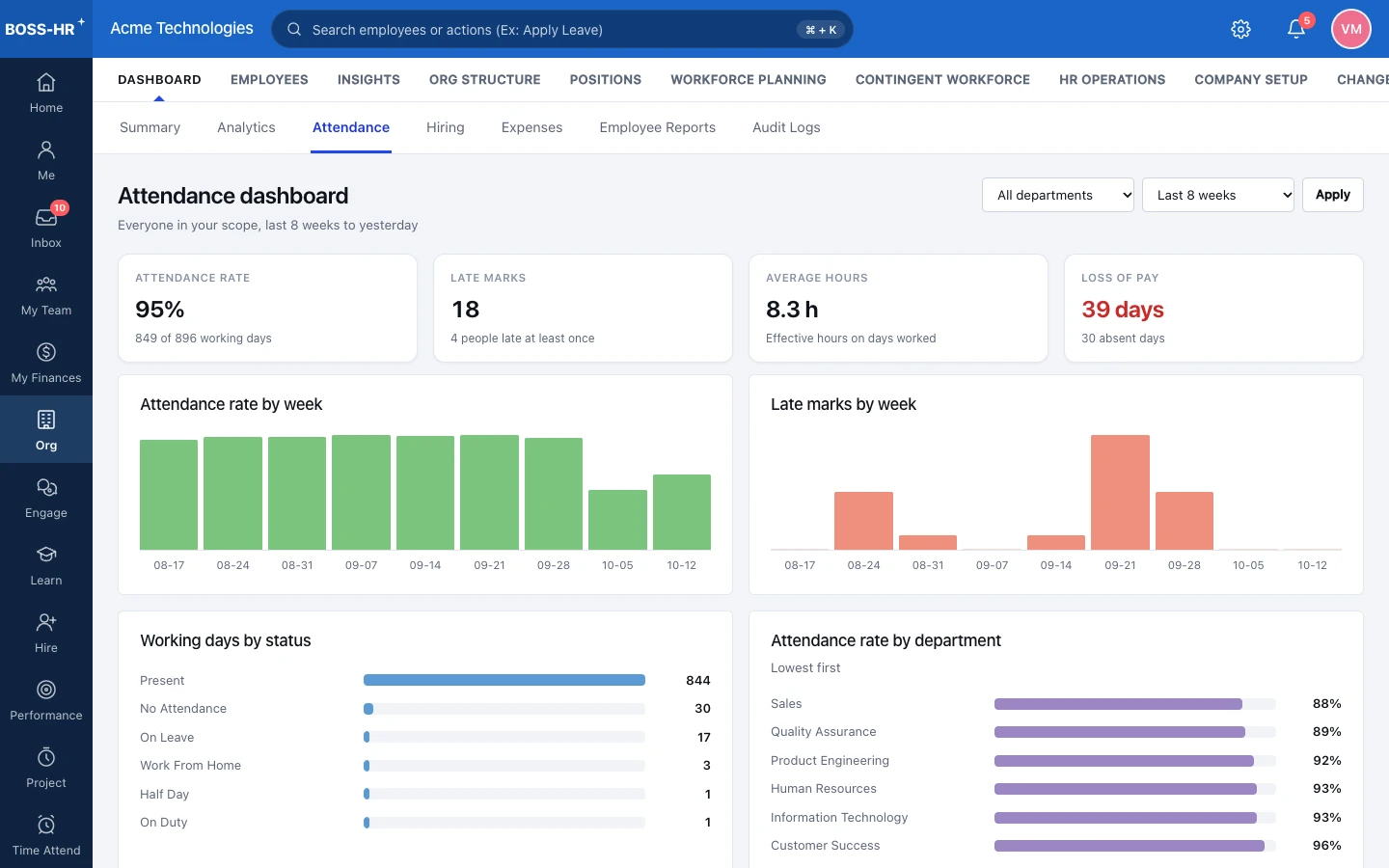Open the EMPLOYEES top menu
The image size is (1389, 868).
[269, 79]
